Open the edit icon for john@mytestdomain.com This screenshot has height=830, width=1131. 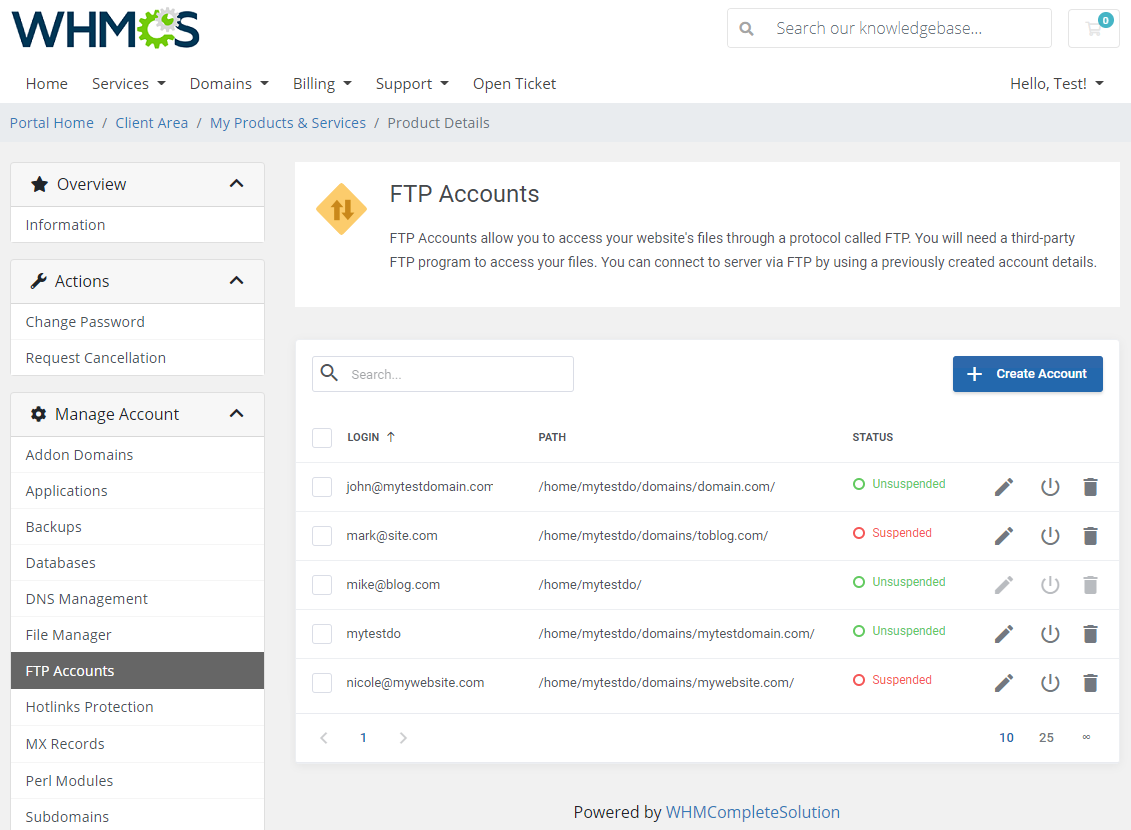click(x=1003, y=486)
